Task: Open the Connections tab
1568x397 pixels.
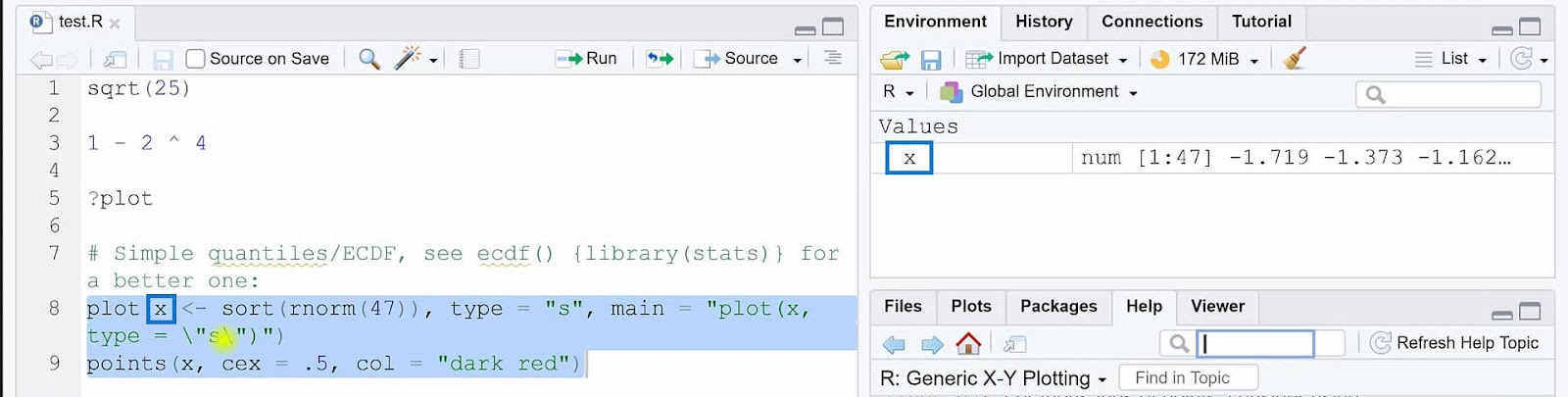Action: pyautogui.click(x=1151, y=22)
